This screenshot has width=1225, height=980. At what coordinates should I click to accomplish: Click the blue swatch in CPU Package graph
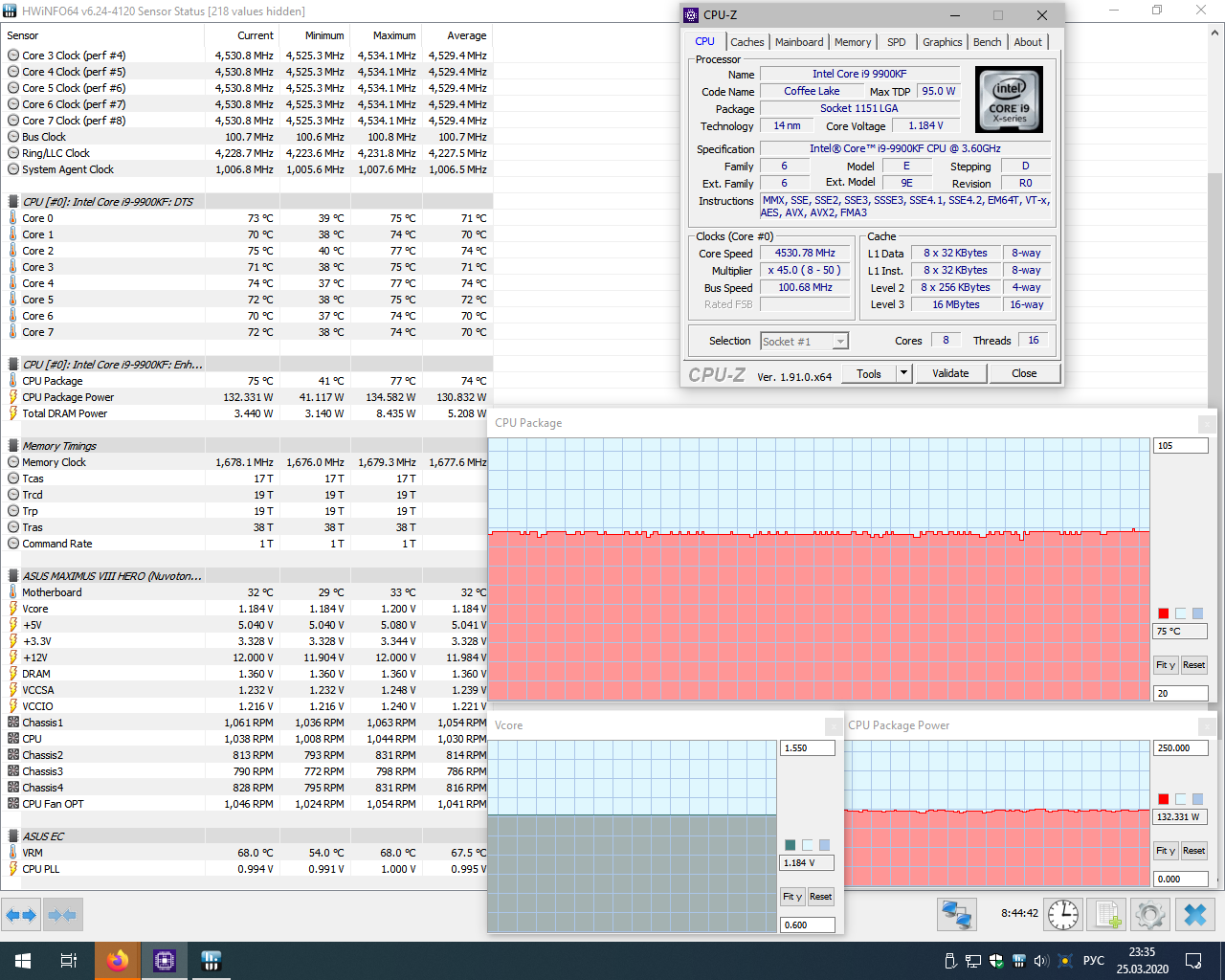point(1198,613)
